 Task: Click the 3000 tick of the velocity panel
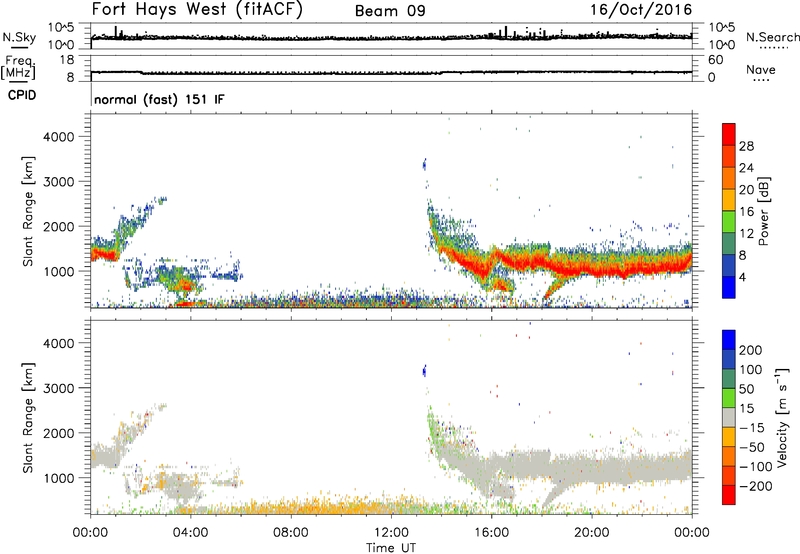tap(59, 388)
